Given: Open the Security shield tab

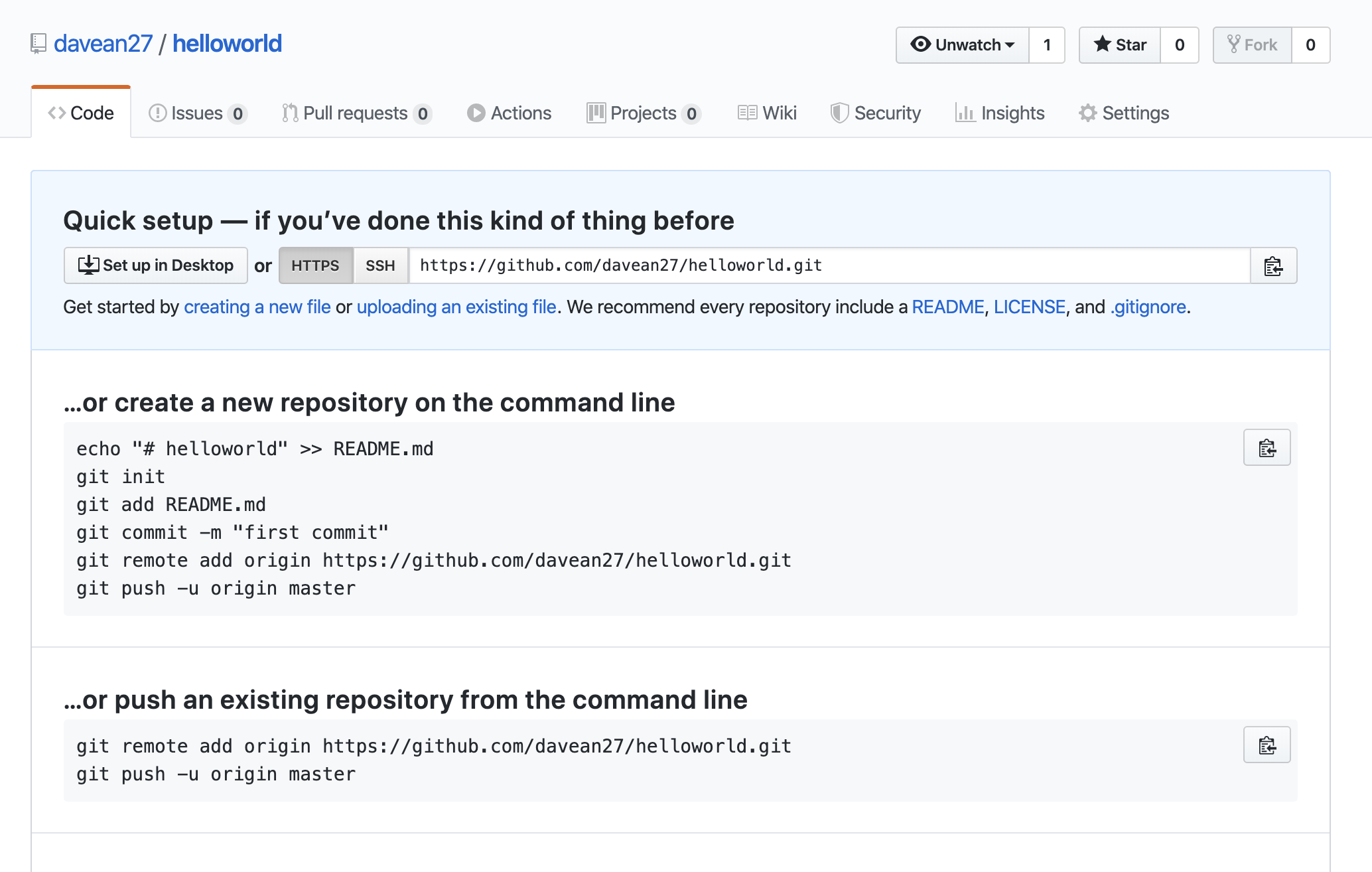Looking at the screenshot, I should coord(876,113).
